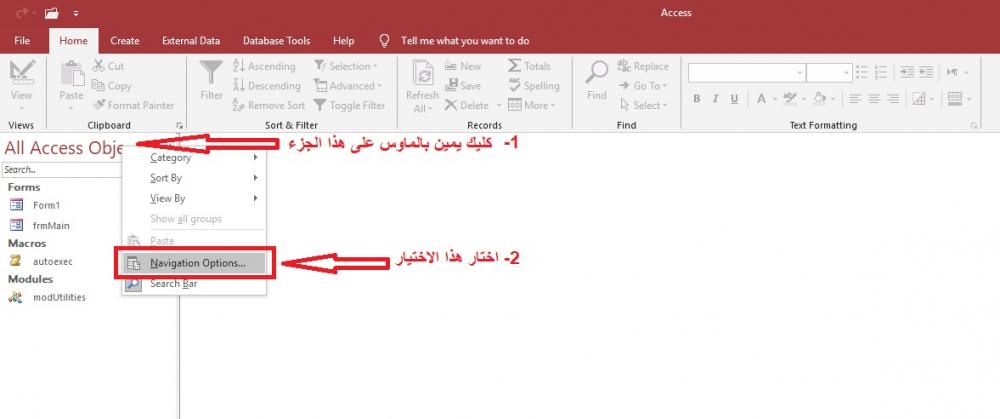The width and height of the screenshot is (1000, 419).
Task: Toggle Bold formatting
Action: tap(696, 99)
